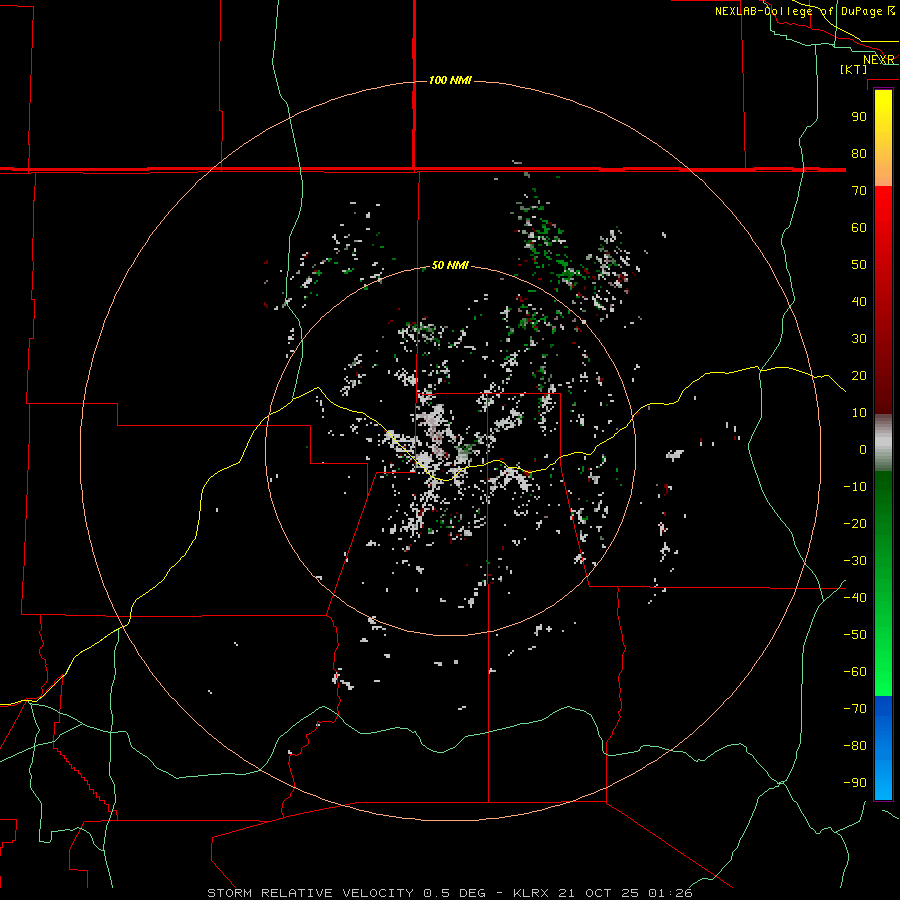Click the -70 value on the velocity scale

855,708
